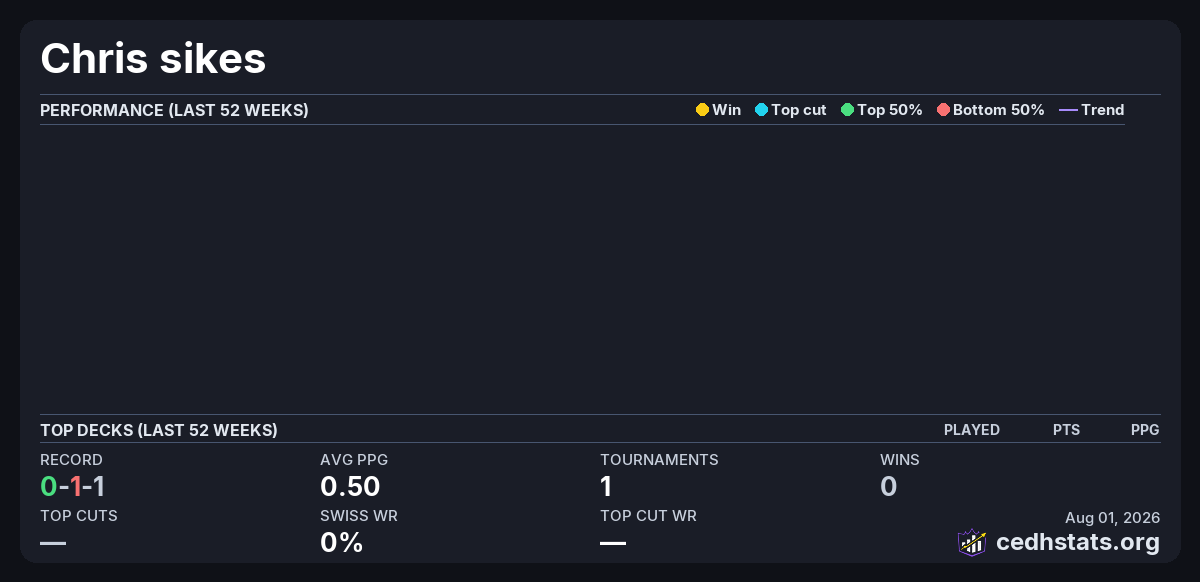Click the cedhstats.org shield logo icon
This screenshot has width=1200, height=582.
click(x=972, y=542)
